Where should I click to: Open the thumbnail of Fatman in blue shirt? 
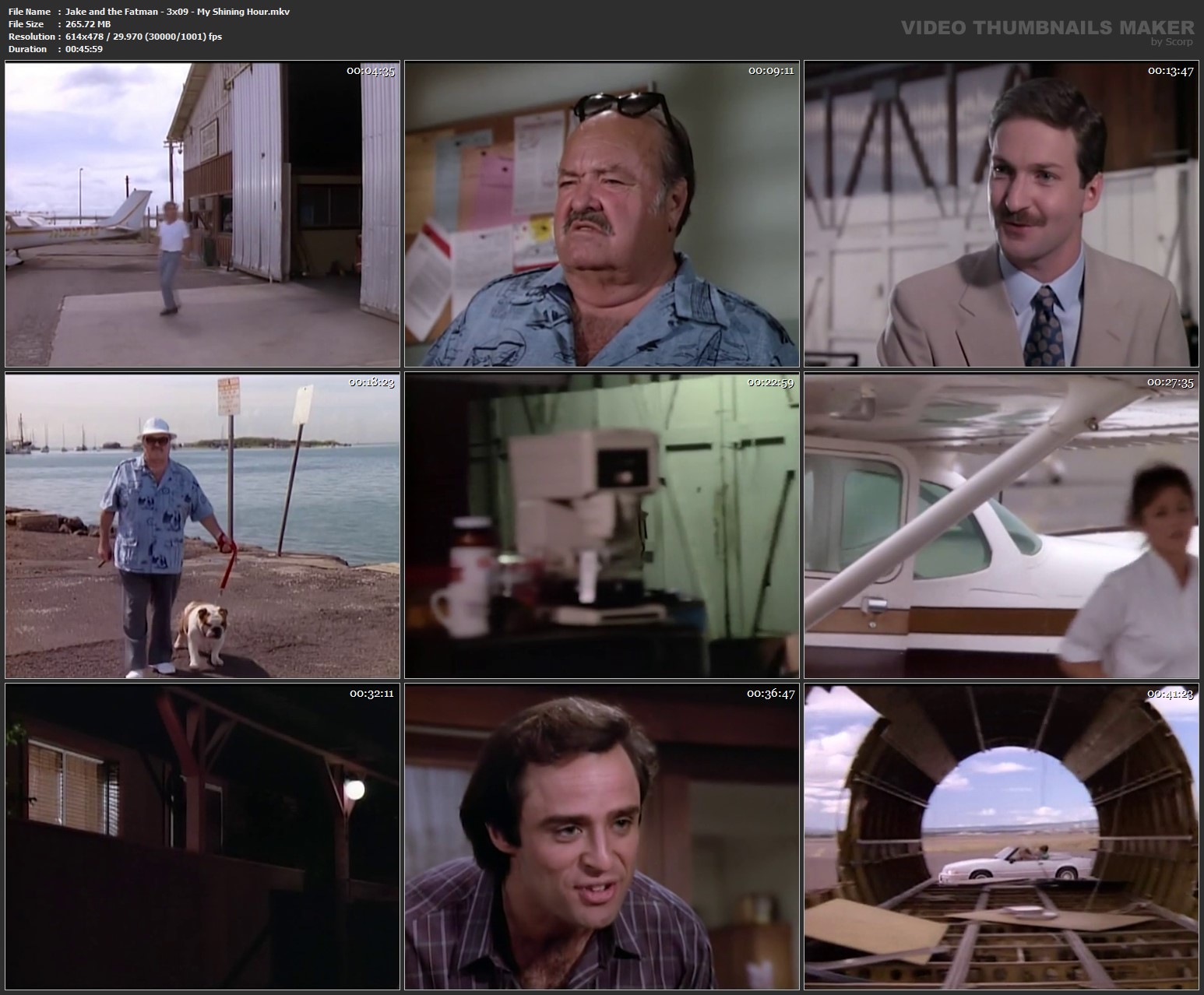601,214
